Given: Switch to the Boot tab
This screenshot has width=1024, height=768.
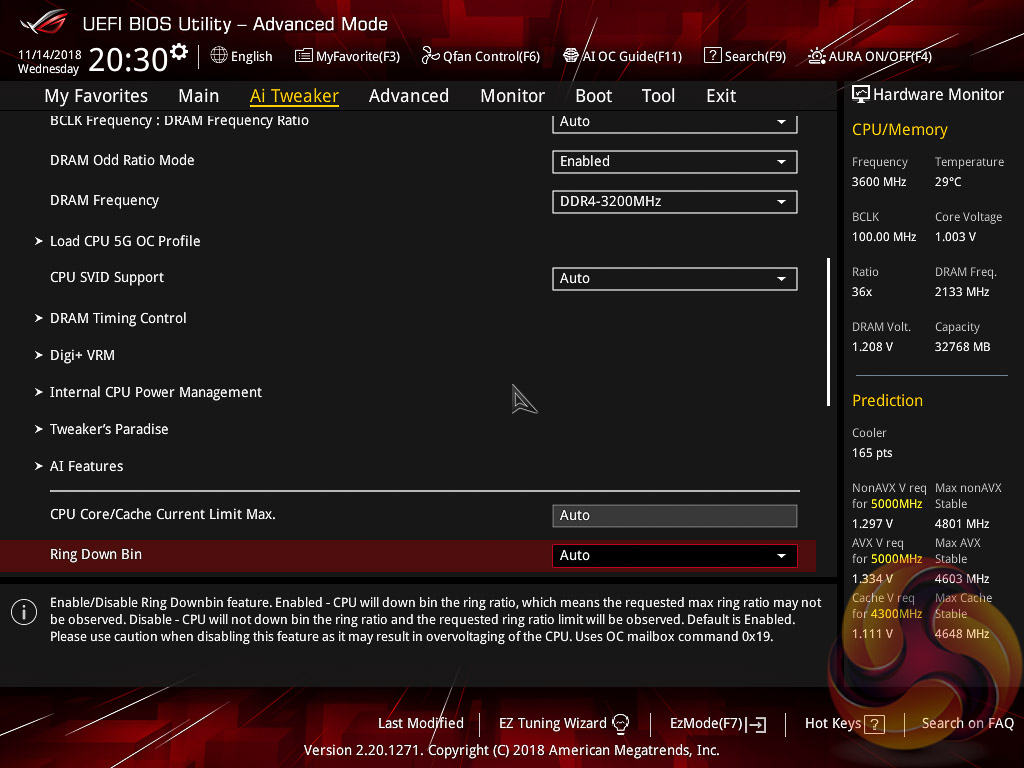Looking at the screenshot, I should [x=594, y=96].
